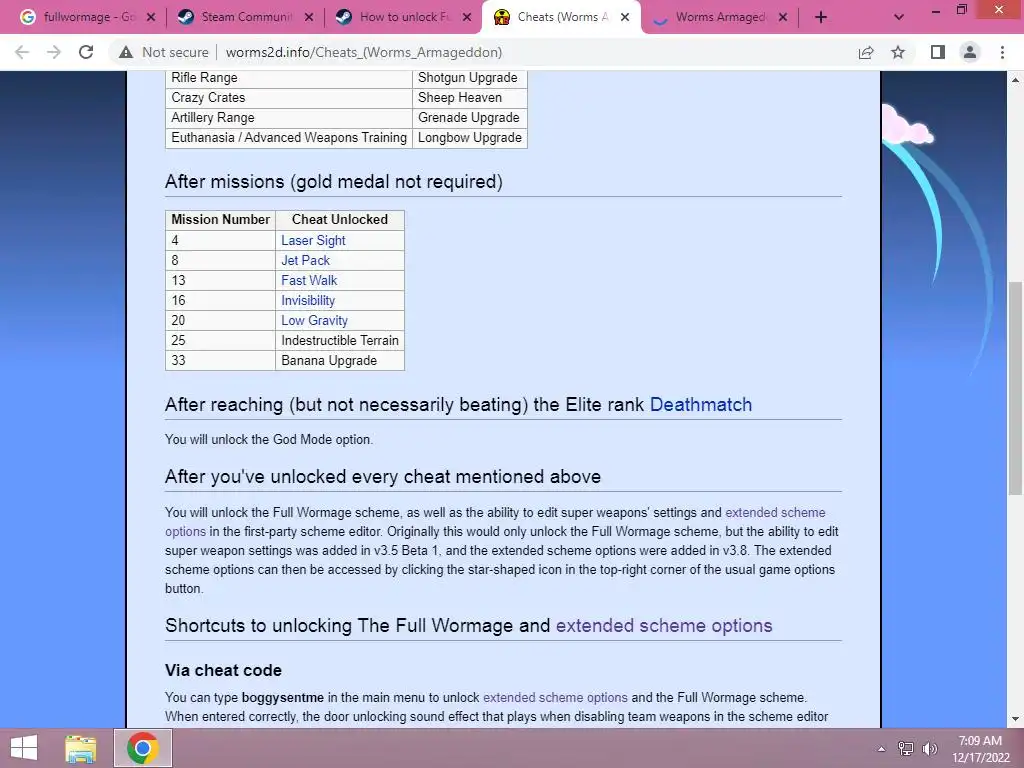Close the fullwormage Google tab
Viewport: 1024px width, 768px height.
[151, 17]
